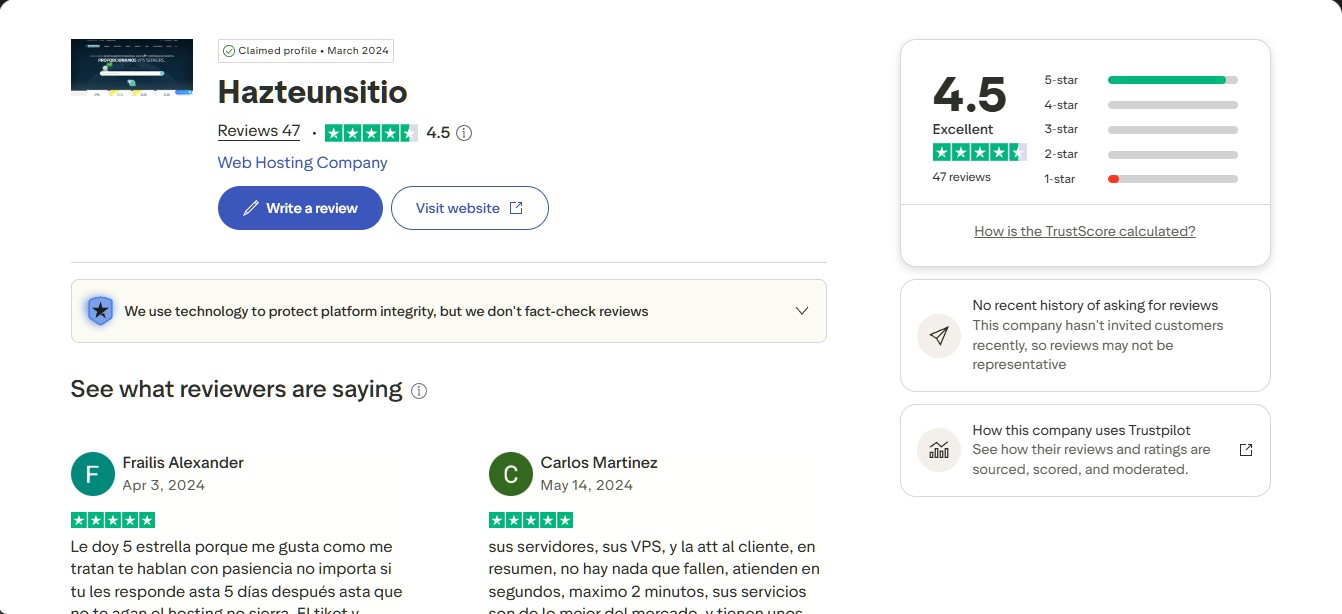Click the green F avatar of Frailis Alexander
The height and width of the screenshot is (614, 1342).
click(x=93, y=474)
